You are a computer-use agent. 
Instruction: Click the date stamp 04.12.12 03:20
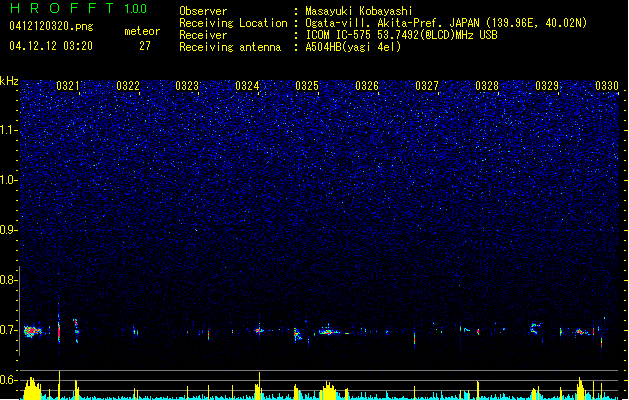pos(51,46)
